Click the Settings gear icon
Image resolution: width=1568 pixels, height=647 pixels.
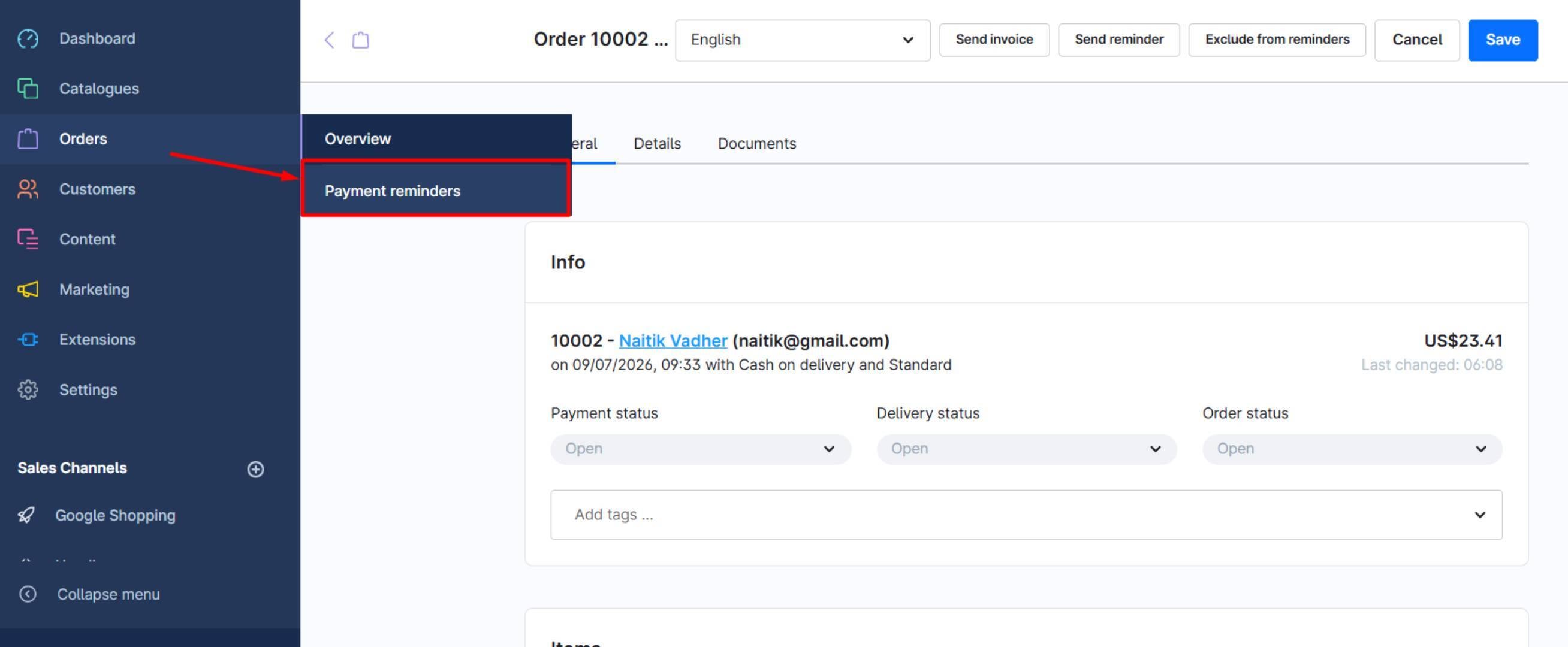28,389
